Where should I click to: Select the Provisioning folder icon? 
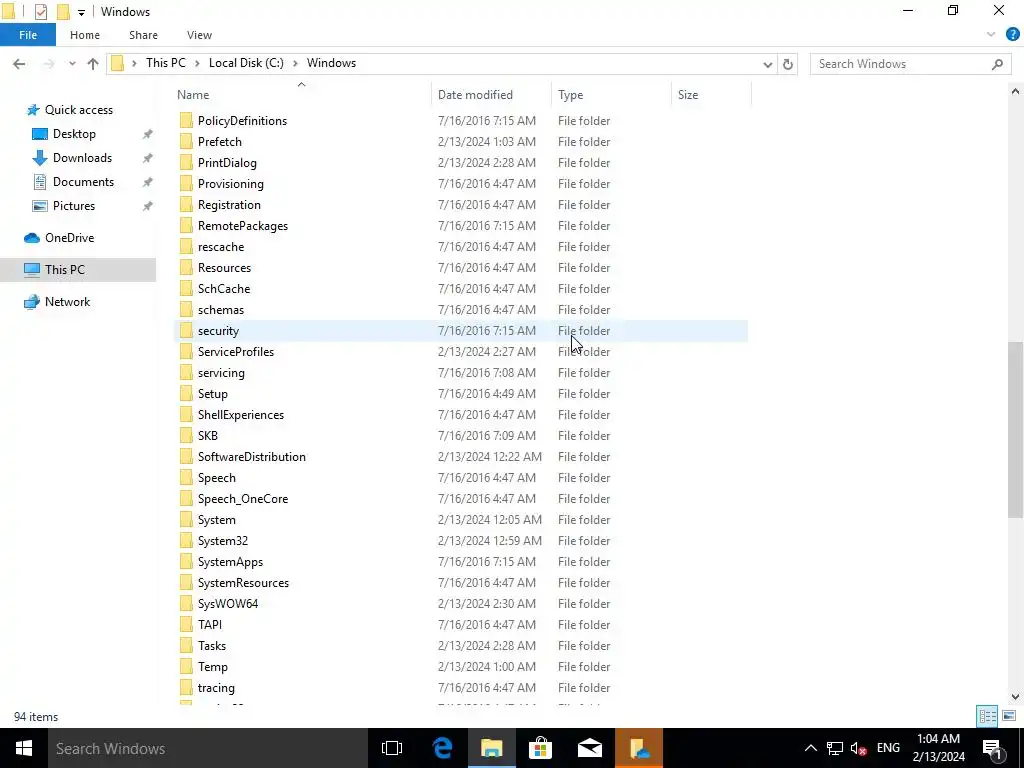click(186, 184)
